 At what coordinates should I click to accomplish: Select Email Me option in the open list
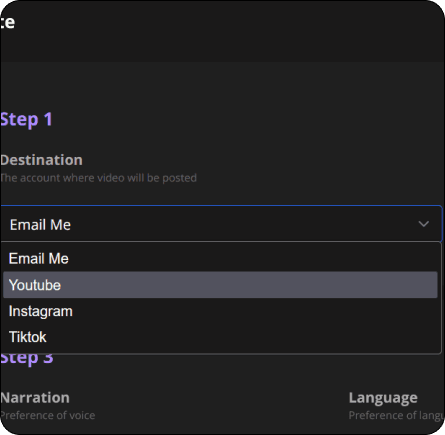point(220,259)
